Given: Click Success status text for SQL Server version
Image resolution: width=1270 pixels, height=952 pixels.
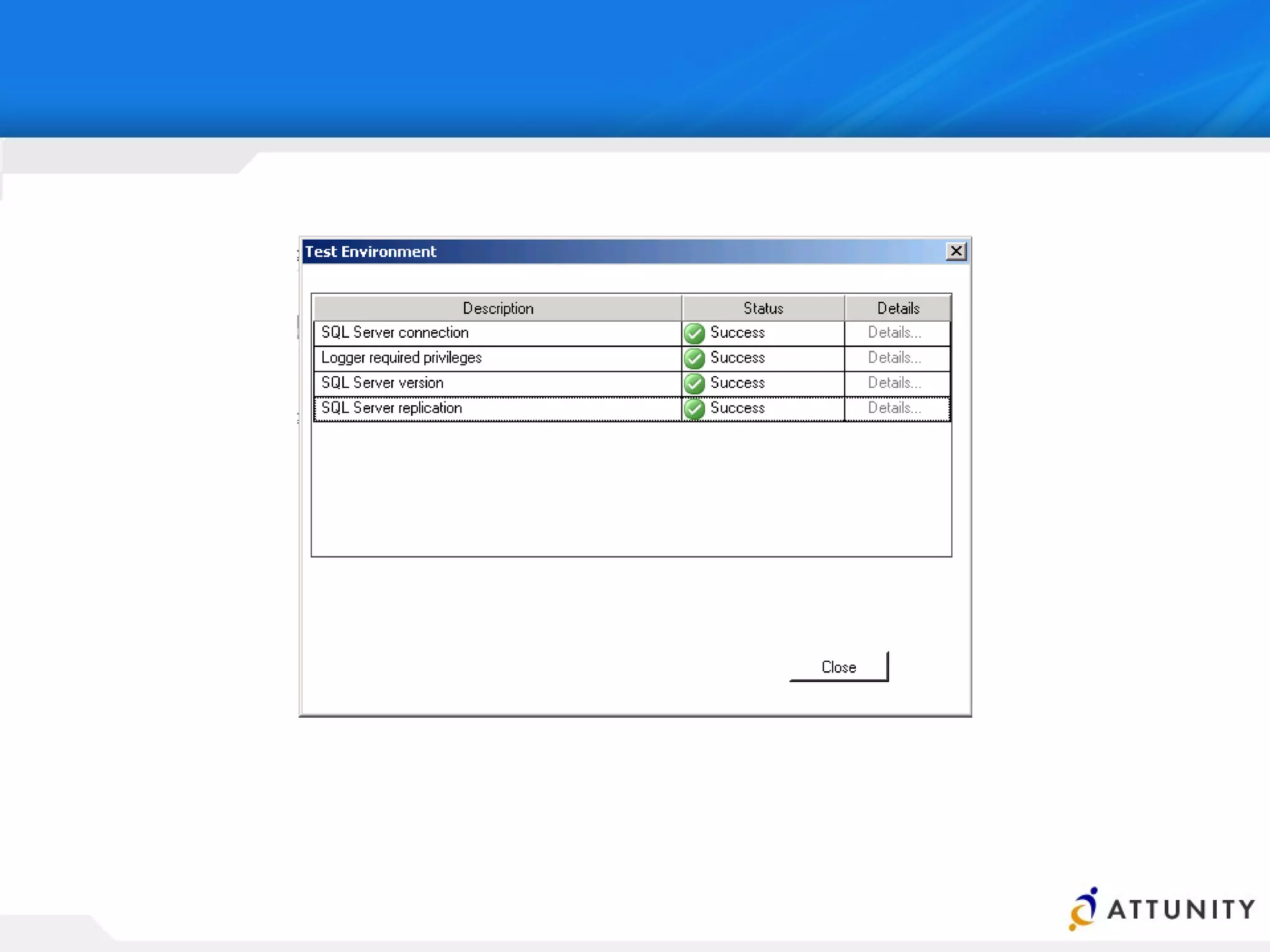Looking at the screenshot, I should coord(737,383).
